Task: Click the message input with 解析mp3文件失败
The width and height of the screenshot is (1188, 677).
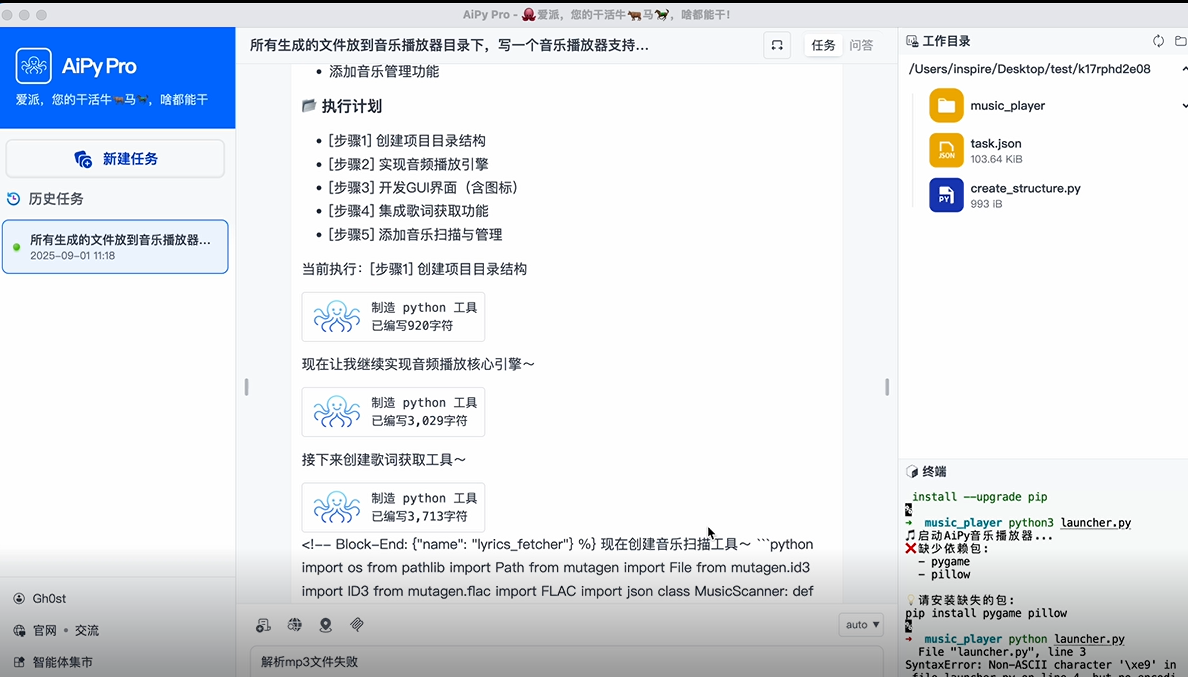Action: point(567,662)
